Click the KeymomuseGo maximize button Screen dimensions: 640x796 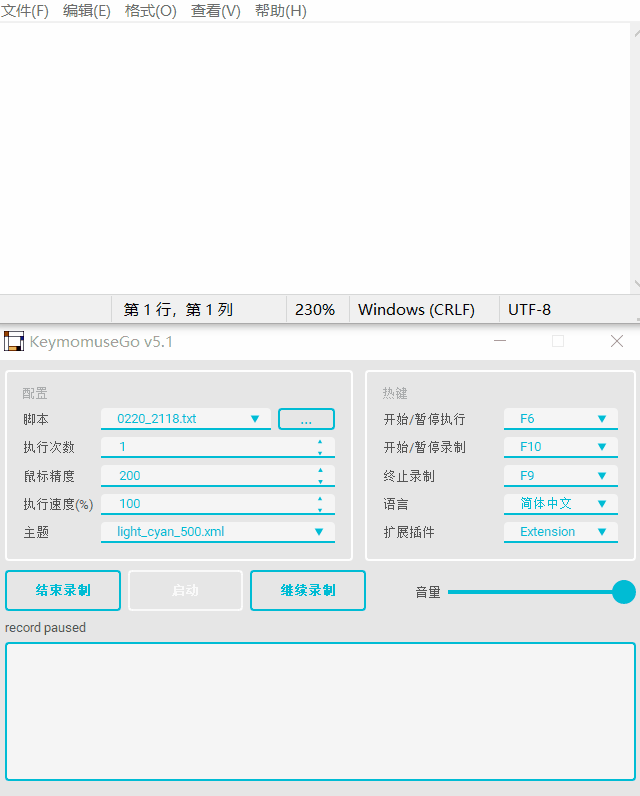pyautogui.click(x=558, y=341)
